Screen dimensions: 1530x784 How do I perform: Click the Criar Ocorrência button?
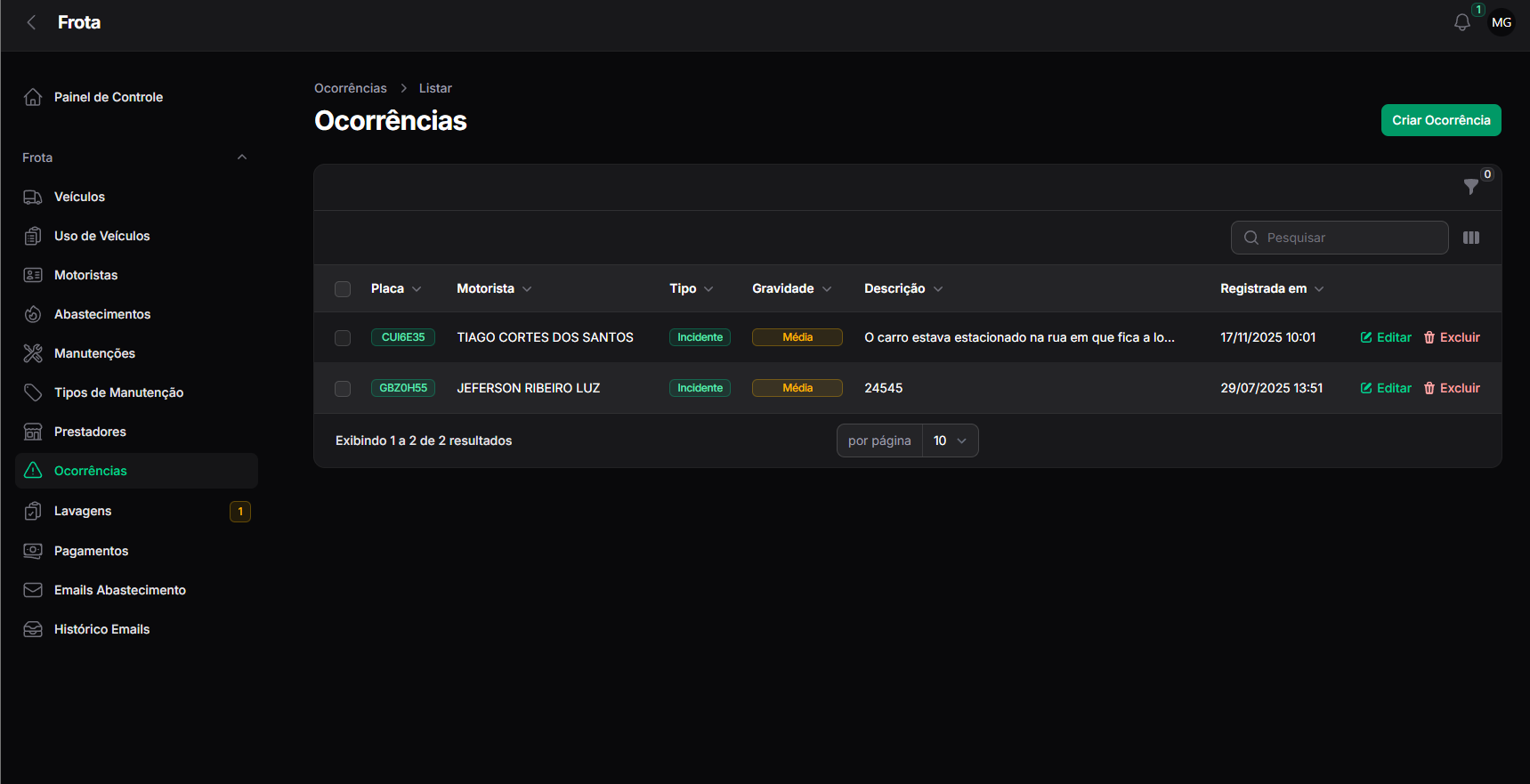[1441, 120]
